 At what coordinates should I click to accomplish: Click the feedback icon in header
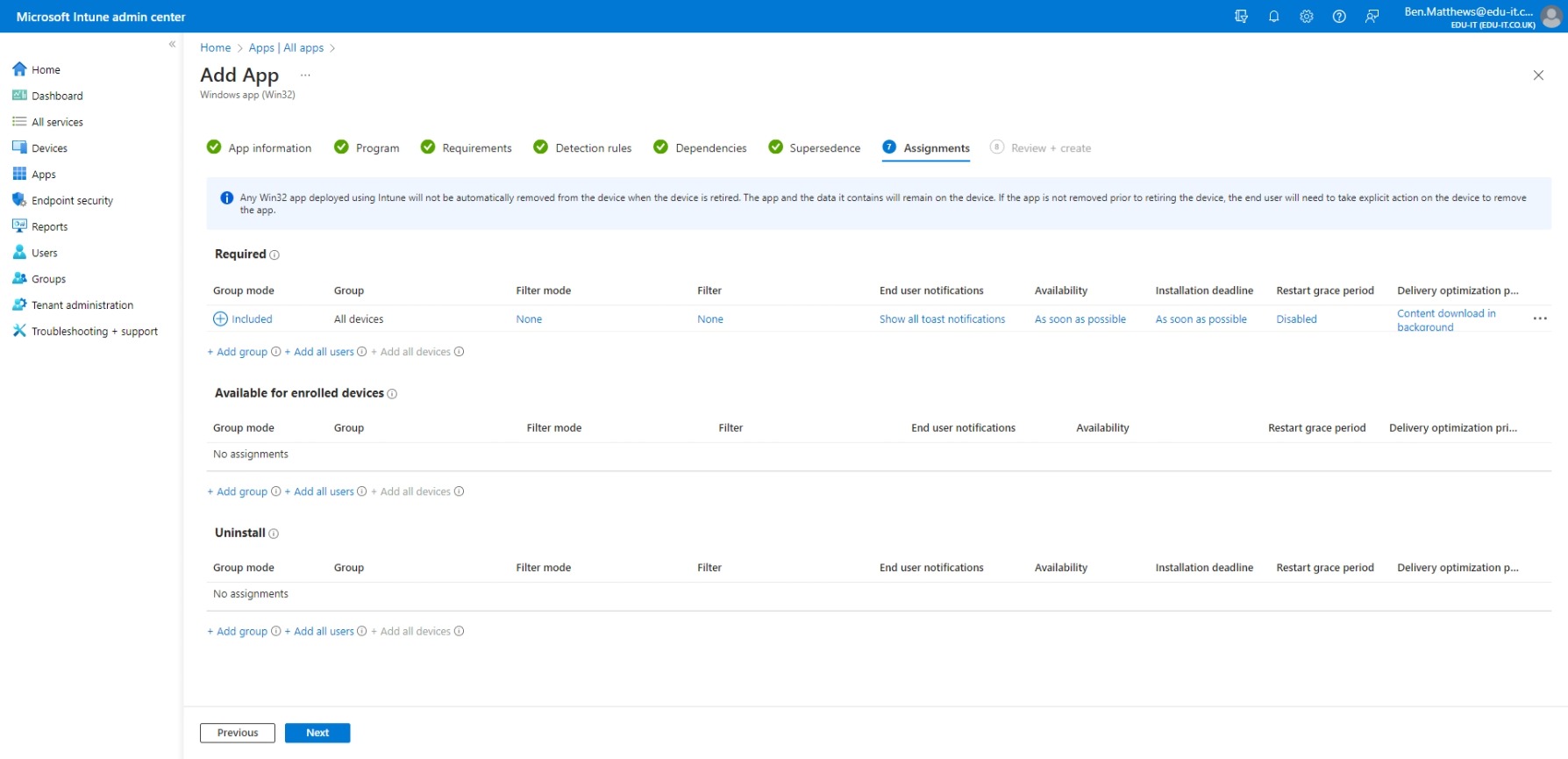coord(1372,16)
